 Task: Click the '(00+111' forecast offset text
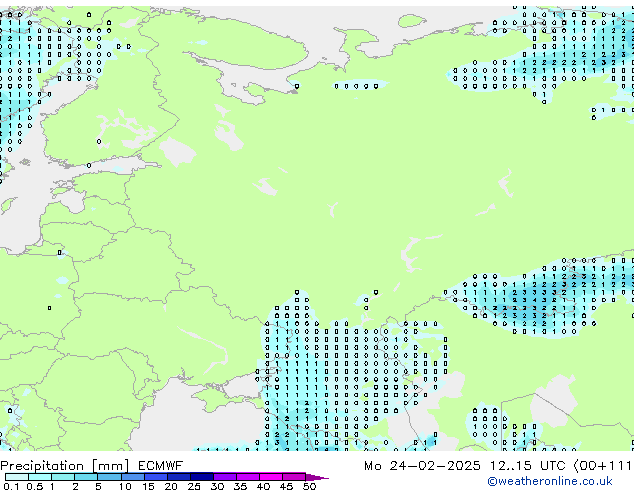(603, 466)
